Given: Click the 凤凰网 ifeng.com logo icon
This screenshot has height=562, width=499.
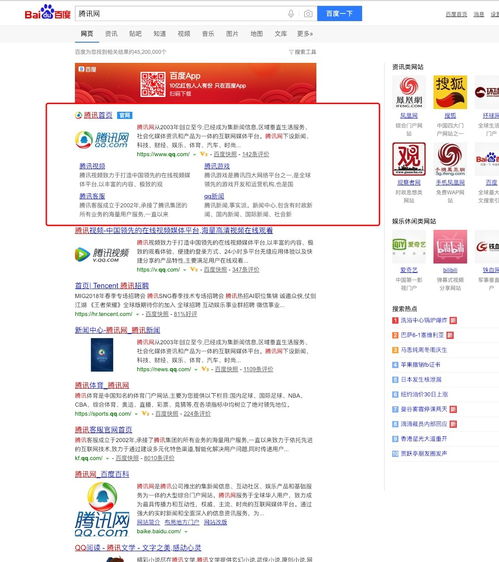Looking at the screenshot, I should 409,92.
